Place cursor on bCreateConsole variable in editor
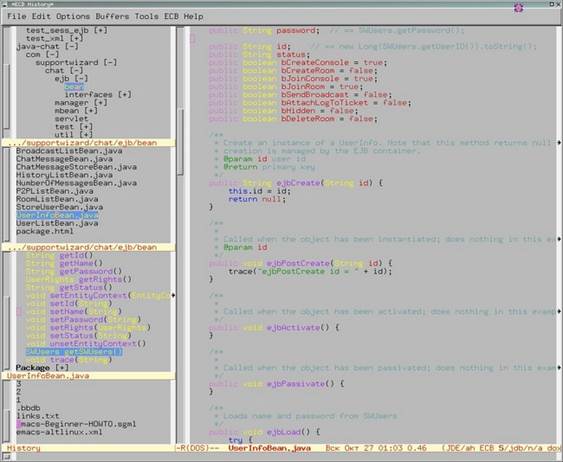 315,62
